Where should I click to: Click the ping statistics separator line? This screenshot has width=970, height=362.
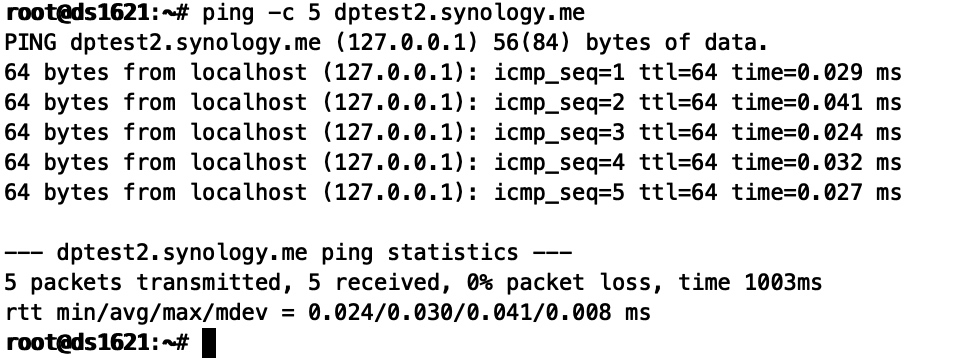click(x=288, y=252)
